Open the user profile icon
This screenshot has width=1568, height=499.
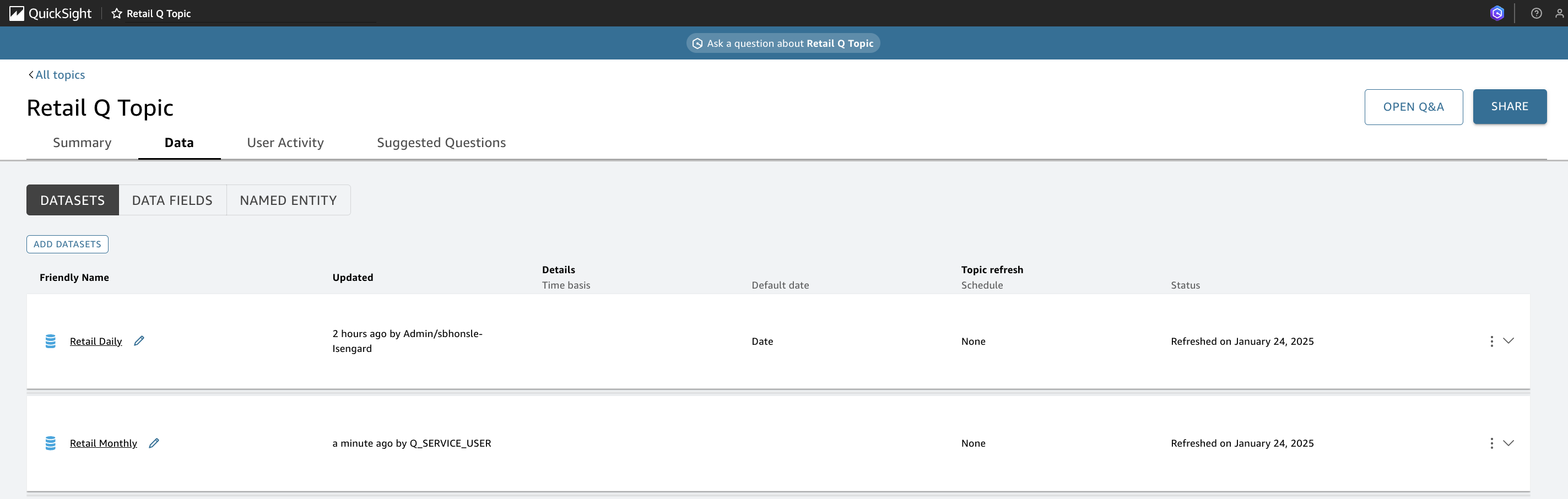[x=1560, y=13]
